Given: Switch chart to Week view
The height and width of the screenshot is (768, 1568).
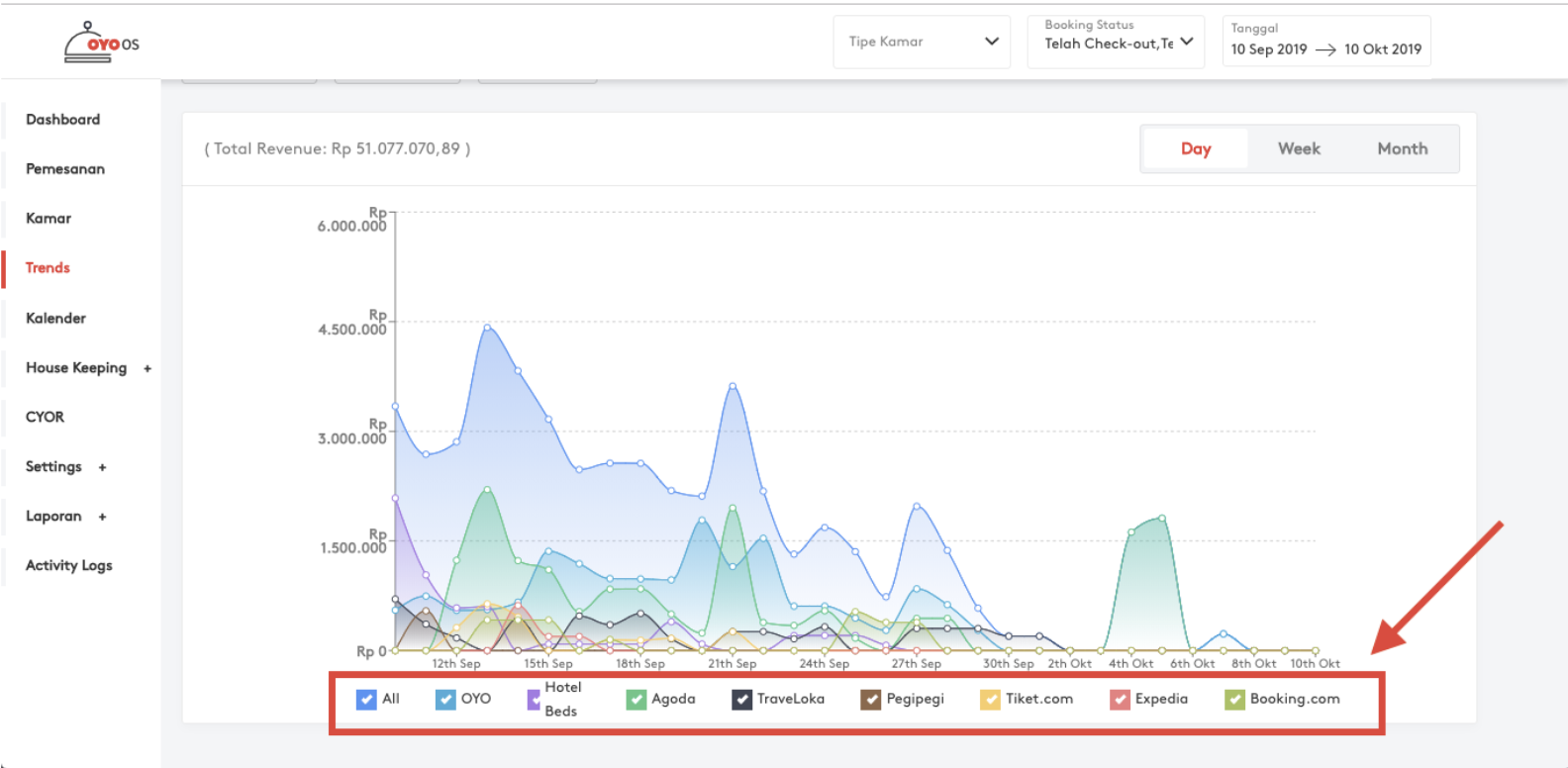Looking at the screenshot, I should point(1299,148).
